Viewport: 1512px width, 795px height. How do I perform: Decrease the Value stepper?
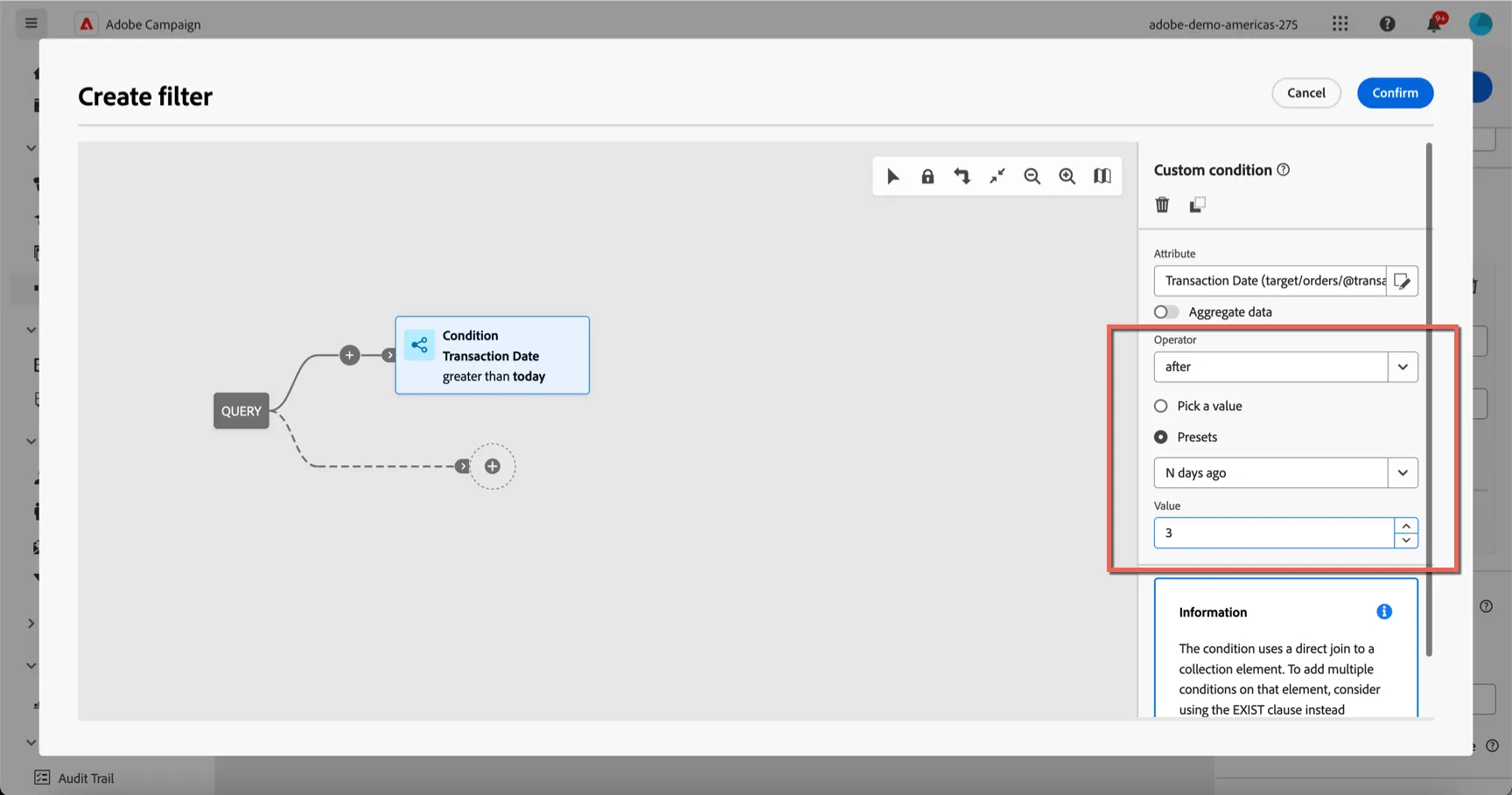[x=1406, y=540]
